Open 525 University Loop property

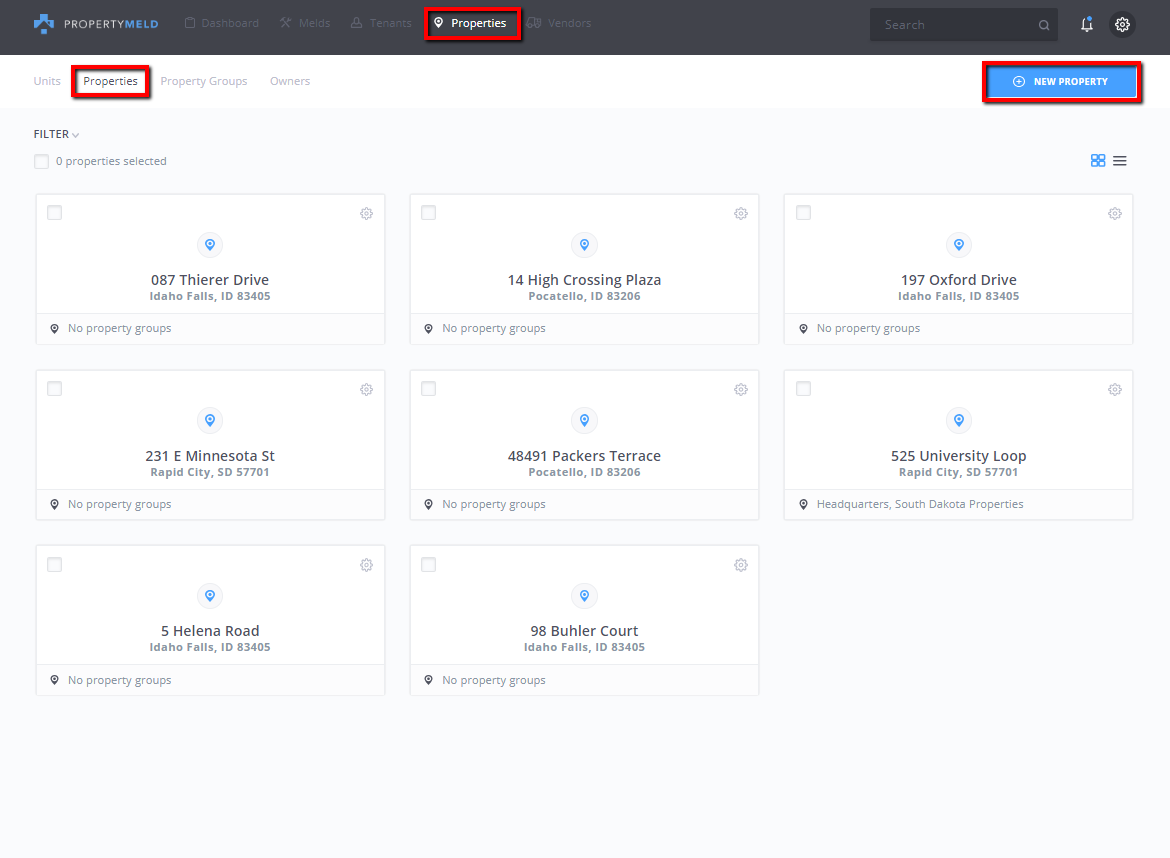959,456
